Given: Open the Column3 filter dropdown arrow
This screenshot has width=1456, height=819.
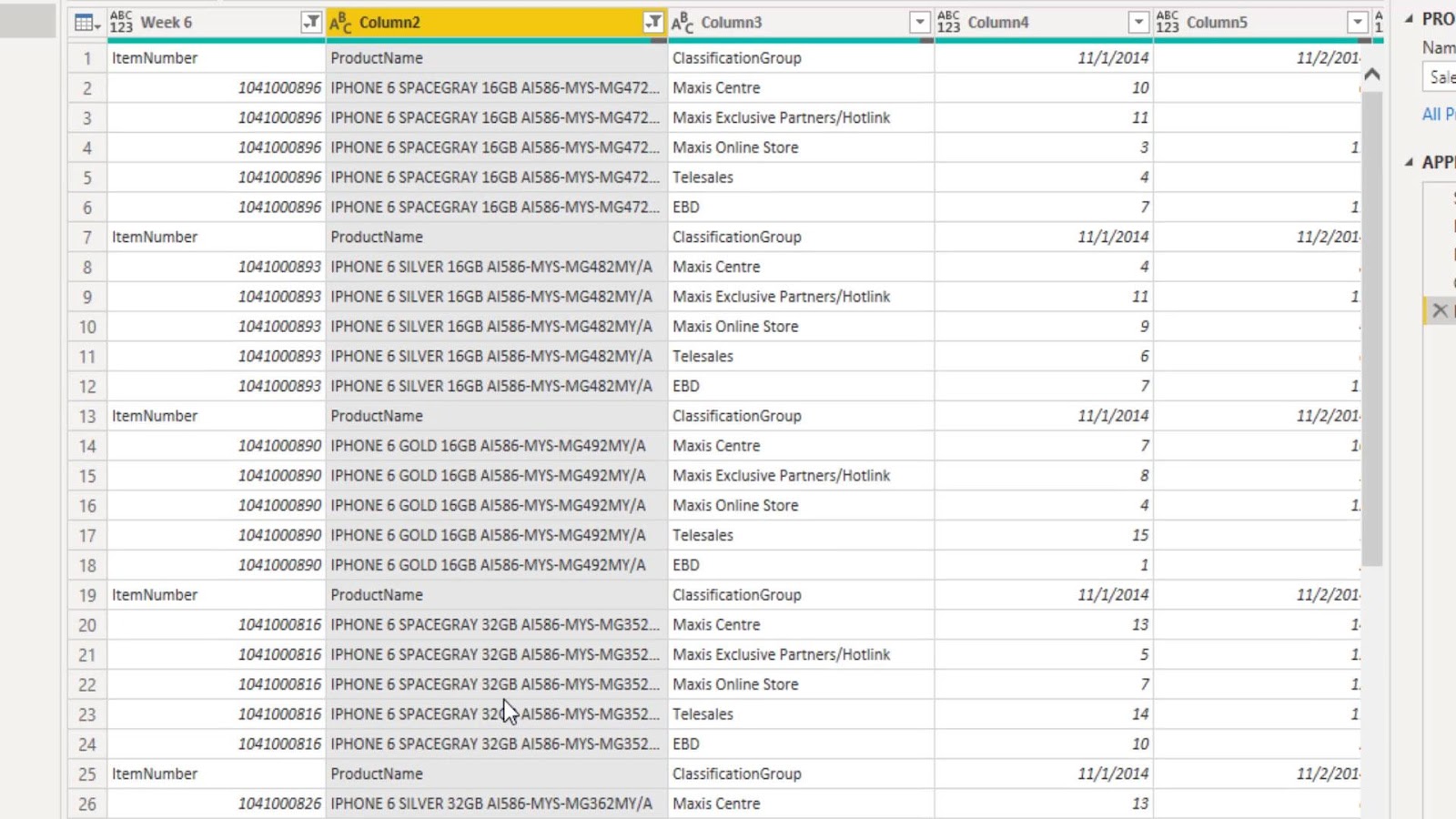Looking at the screenshot, I should click(920, 23).
